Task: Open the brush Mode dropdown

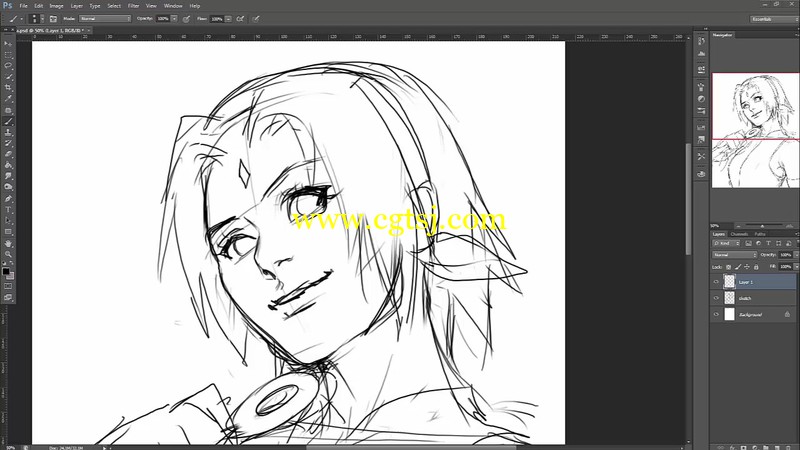Action: tap(105, 19)
